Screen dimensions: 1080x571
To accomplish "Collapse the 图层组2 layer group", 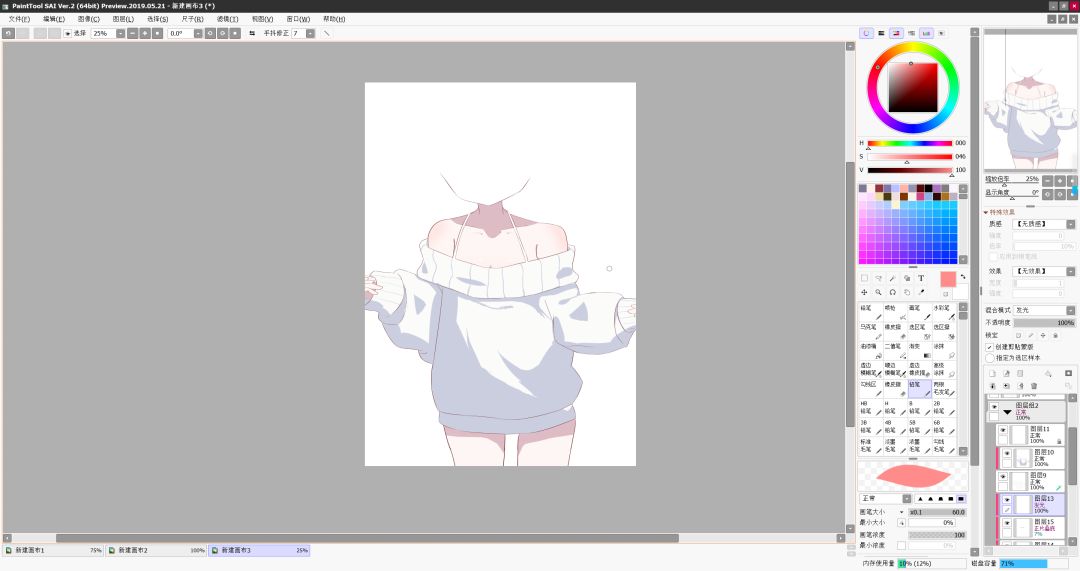I will point(1007,412).
